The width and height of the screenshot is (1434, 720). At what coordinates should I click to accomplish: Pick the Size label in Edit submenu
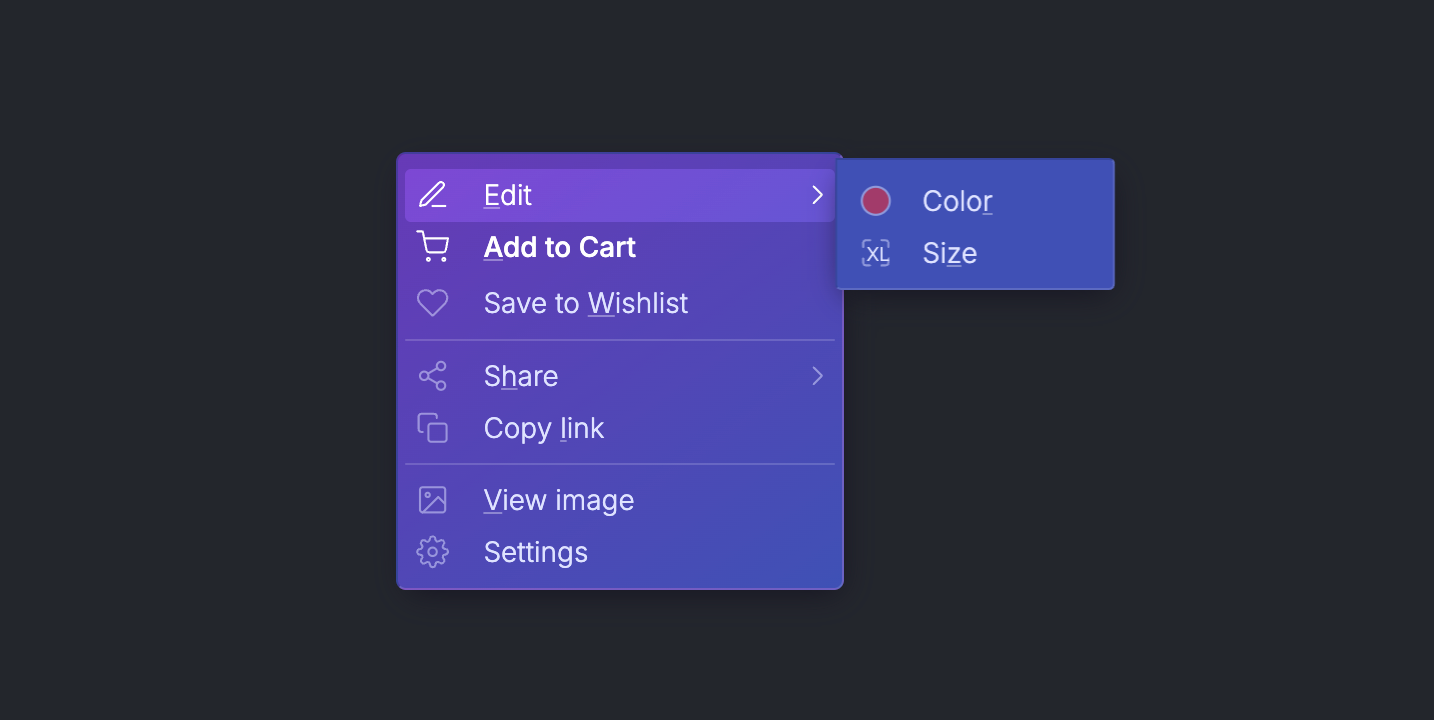(x=950, y=253)
